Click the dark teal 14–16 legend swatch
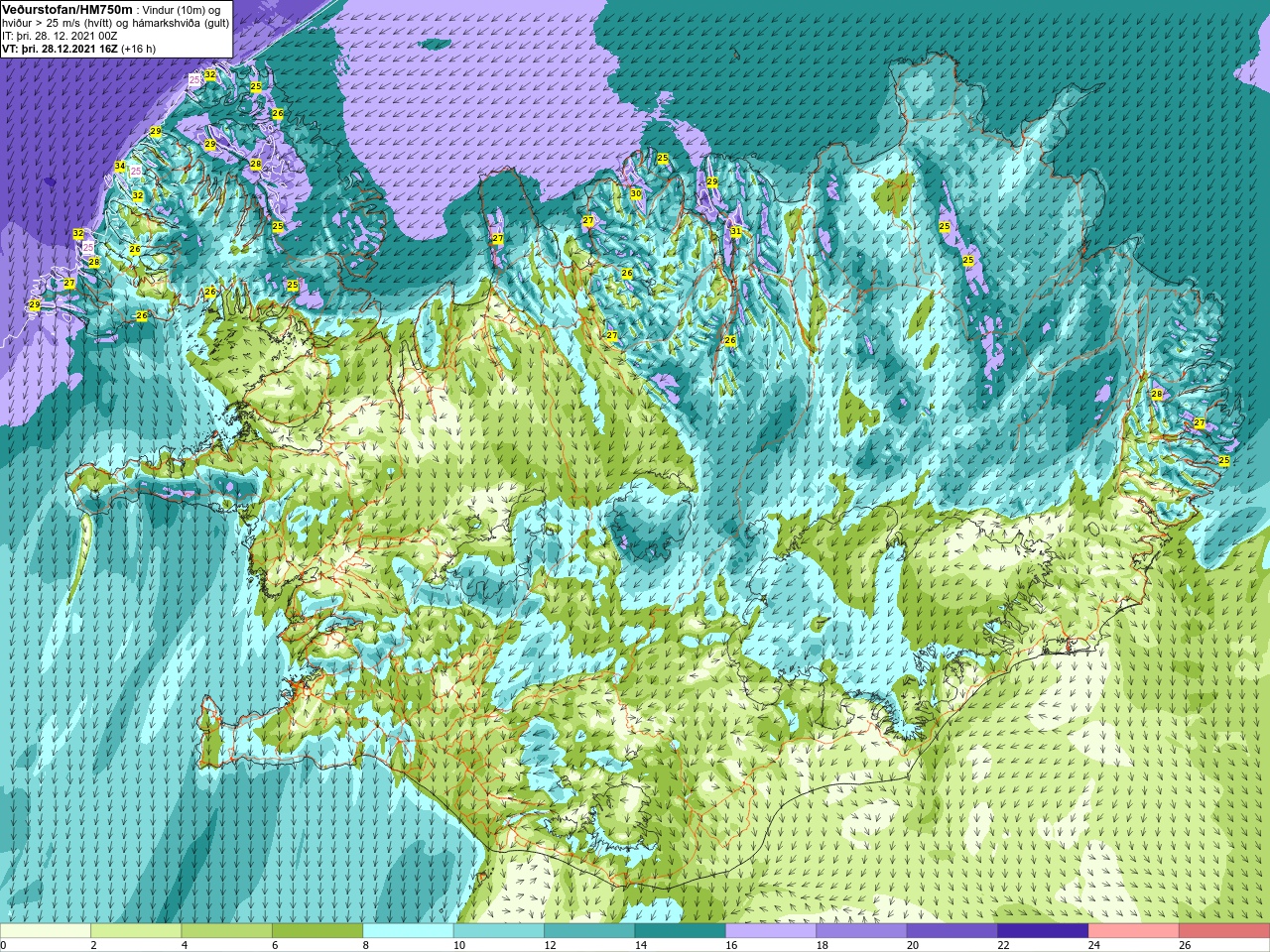The image size is (1270, 952). [680, 932]
